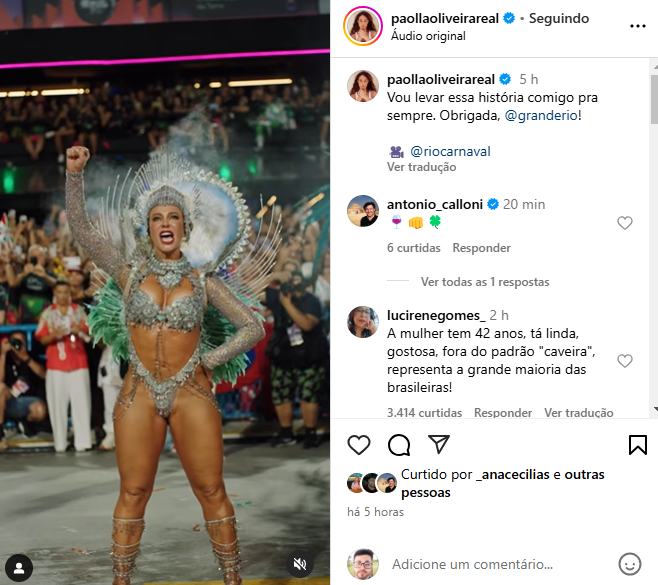Open the @granderio mention link
The height and width of the screenshot is (585, 658).
tap(541, 115)
